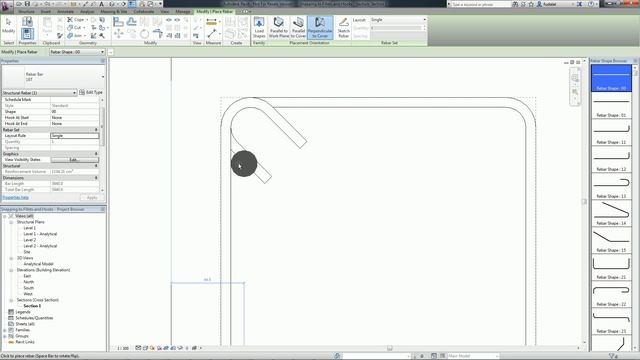
Task: Select Rebar Shape : 12 thumbnail
Action: 611,159
